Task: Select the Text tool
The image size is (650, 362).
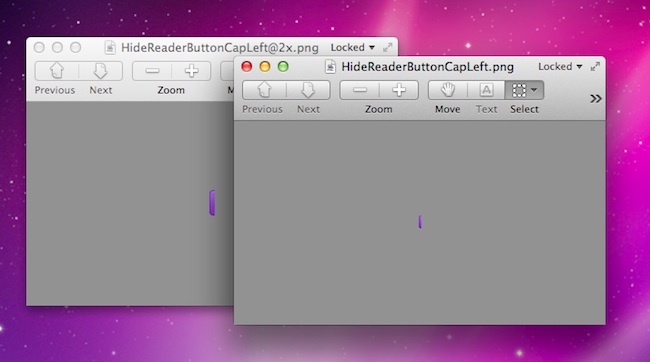Action: click(x=486, y=90)
